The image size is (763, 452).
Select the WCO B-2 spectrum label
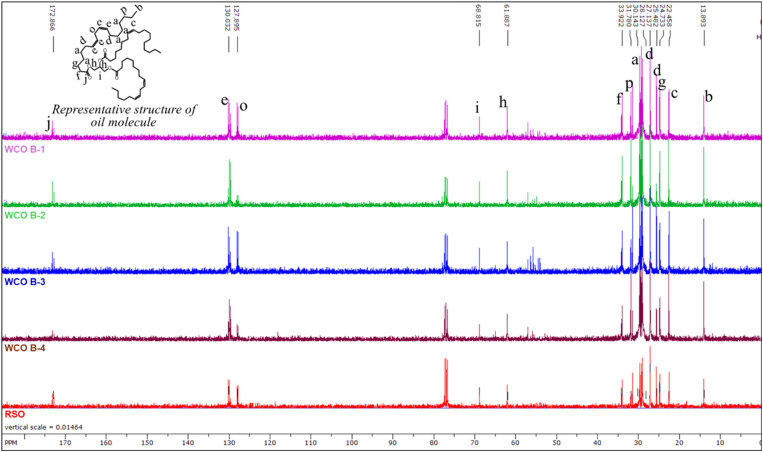pos(24,216)
